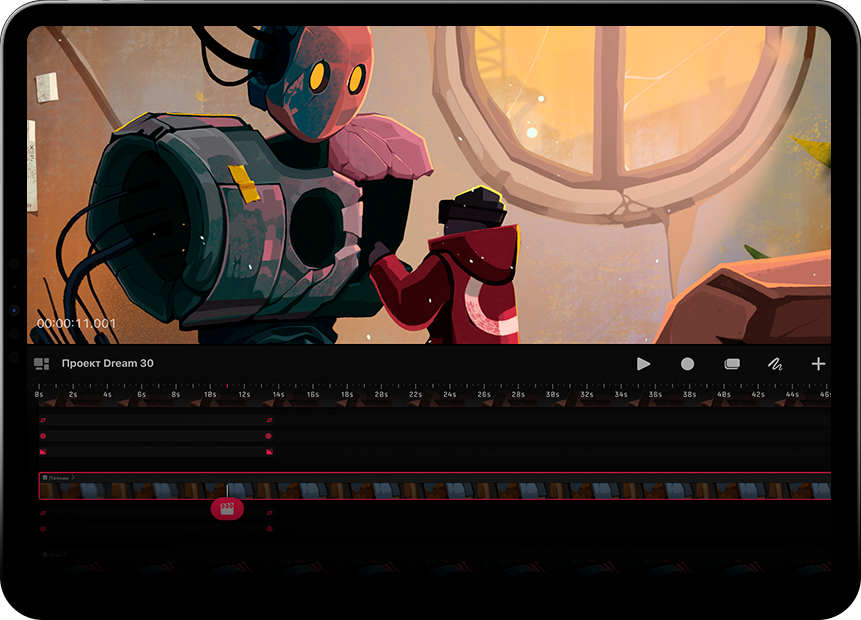Open the gallery from the grid icon
The image size is (861, 620).
[x=42, y=364]
